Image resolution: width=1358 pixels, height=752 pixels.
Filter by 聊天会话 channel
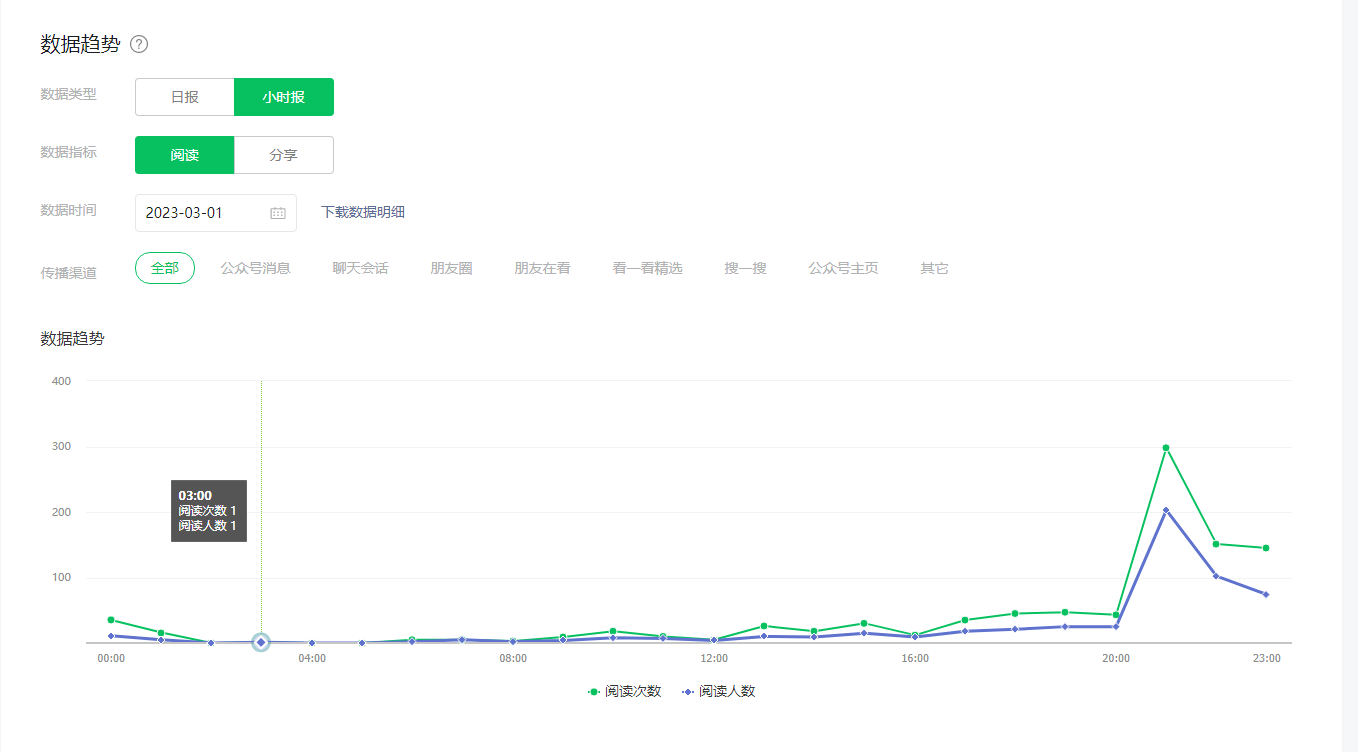[x=360, y=268]
